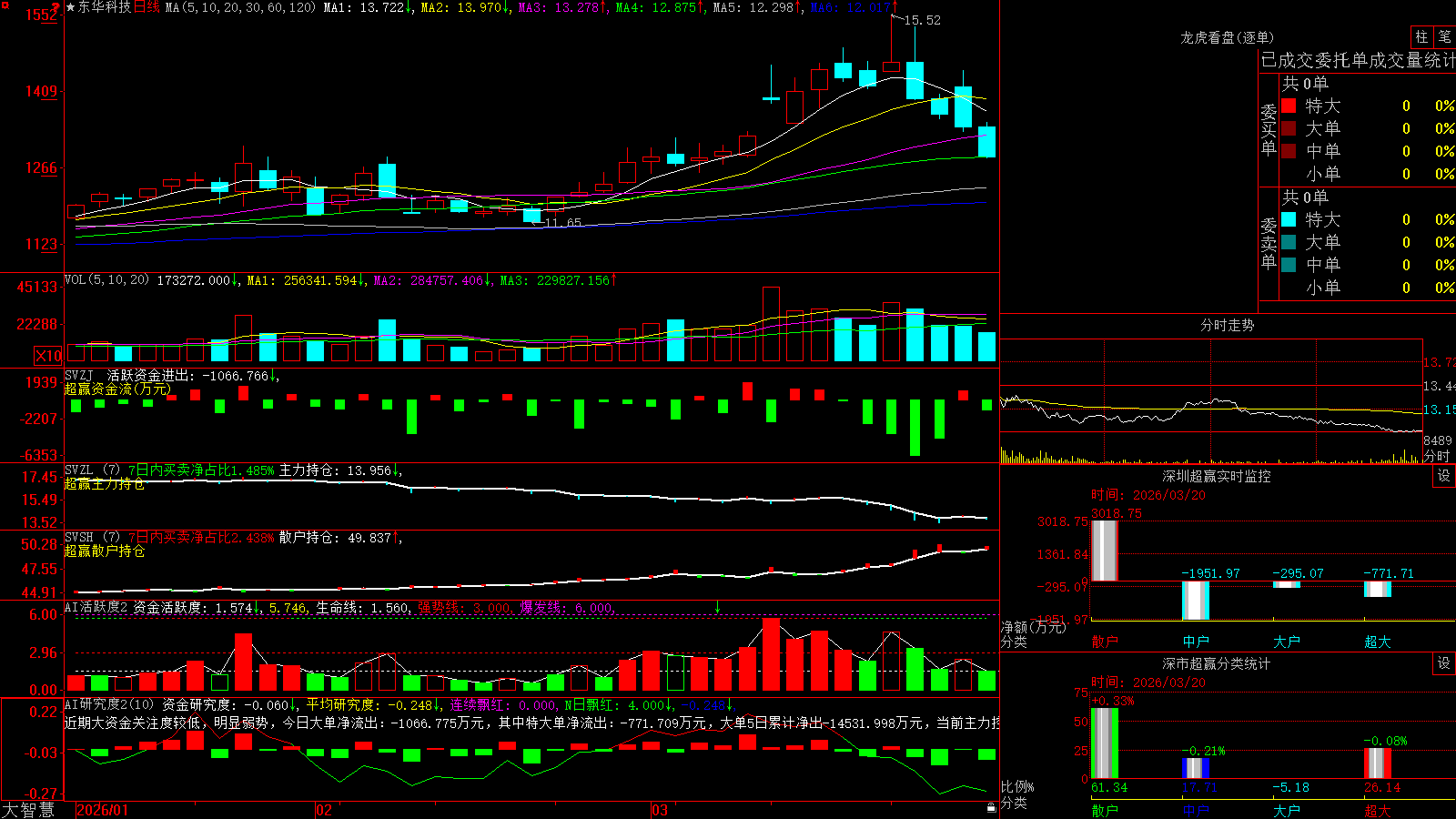This screenshot has width=1456, height=819.
Task: Click red 特大 buy-order color swatch
Action: click(1289, 106)
